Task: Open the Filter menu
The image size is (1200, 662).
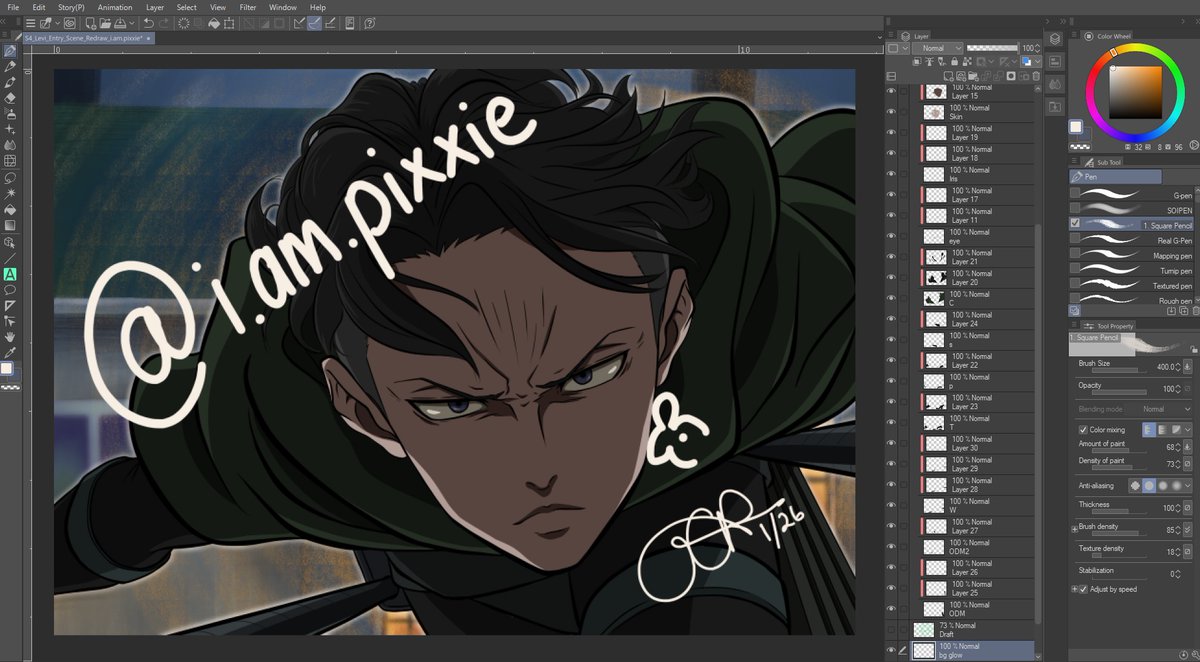Action: [247, 6]
